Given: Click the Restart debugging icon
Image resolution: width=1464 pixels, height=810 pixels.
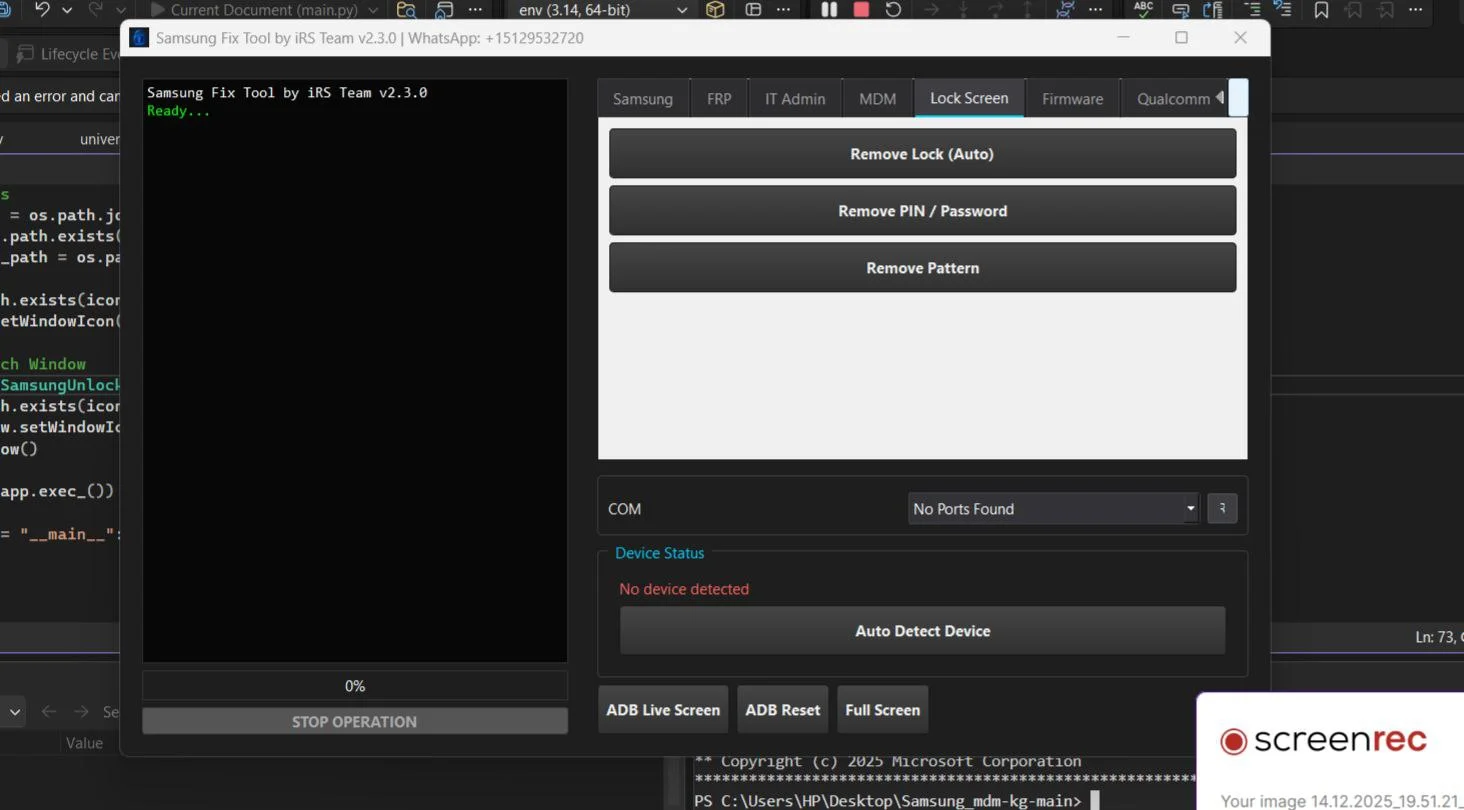Looking at the screenshot, I should click(x=893, y=10).
